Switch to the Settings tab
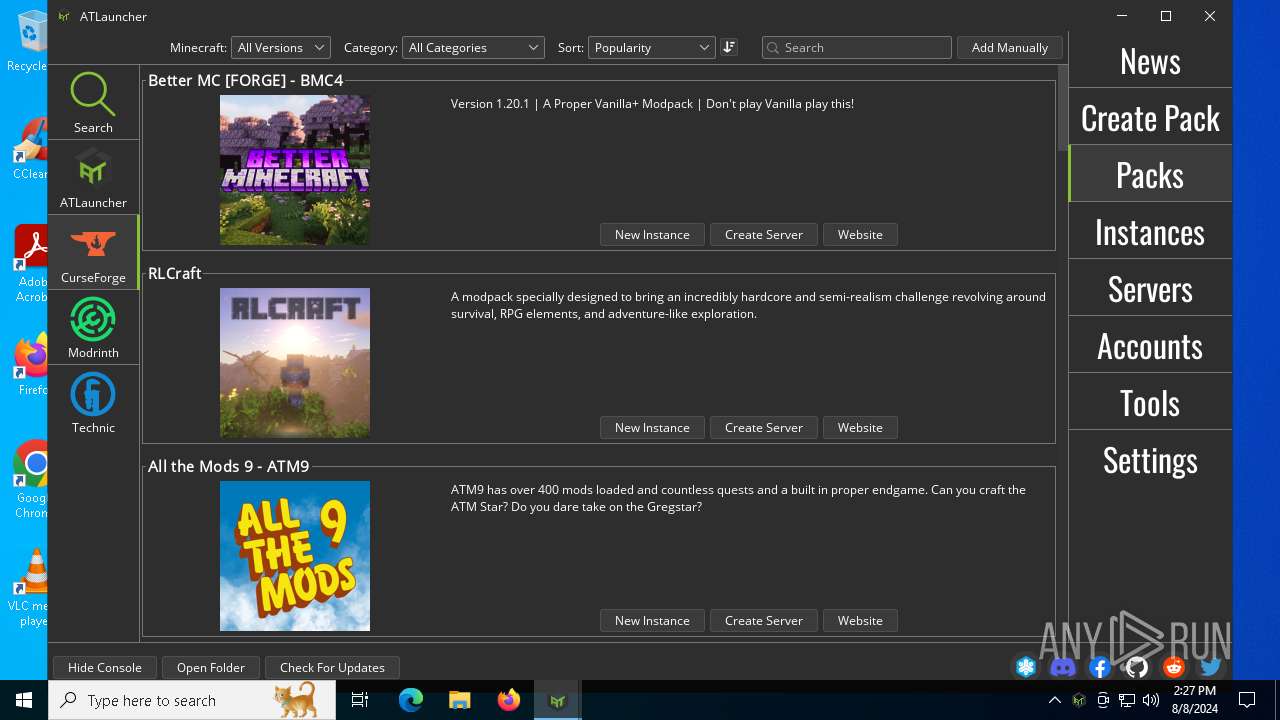This screenshot has width=1280, height=720. (x=1150, y=460)
